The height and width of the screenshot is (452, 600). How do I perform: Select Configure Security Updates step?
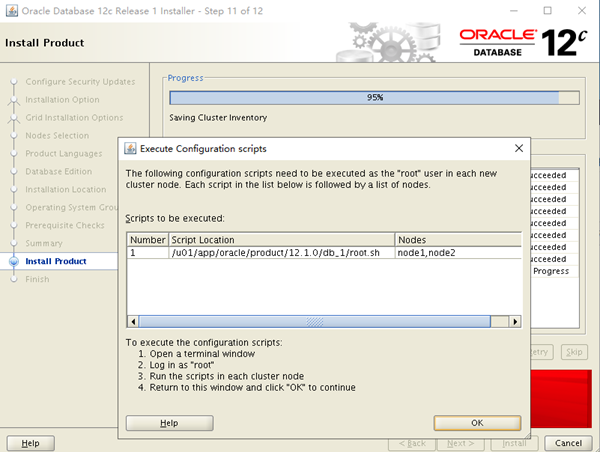[80, 82]
